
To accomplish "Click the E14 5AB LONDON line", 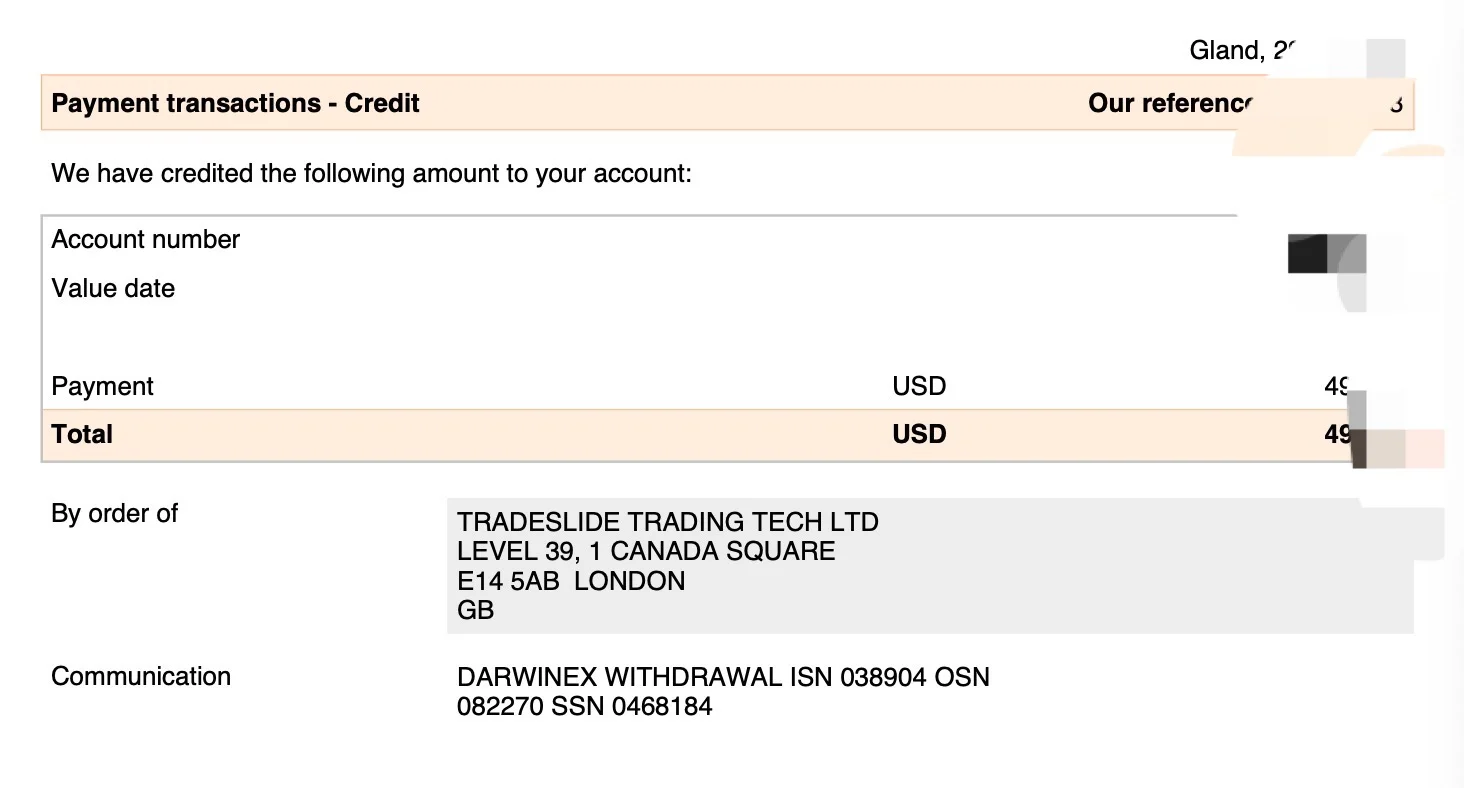I will point(571,581).
